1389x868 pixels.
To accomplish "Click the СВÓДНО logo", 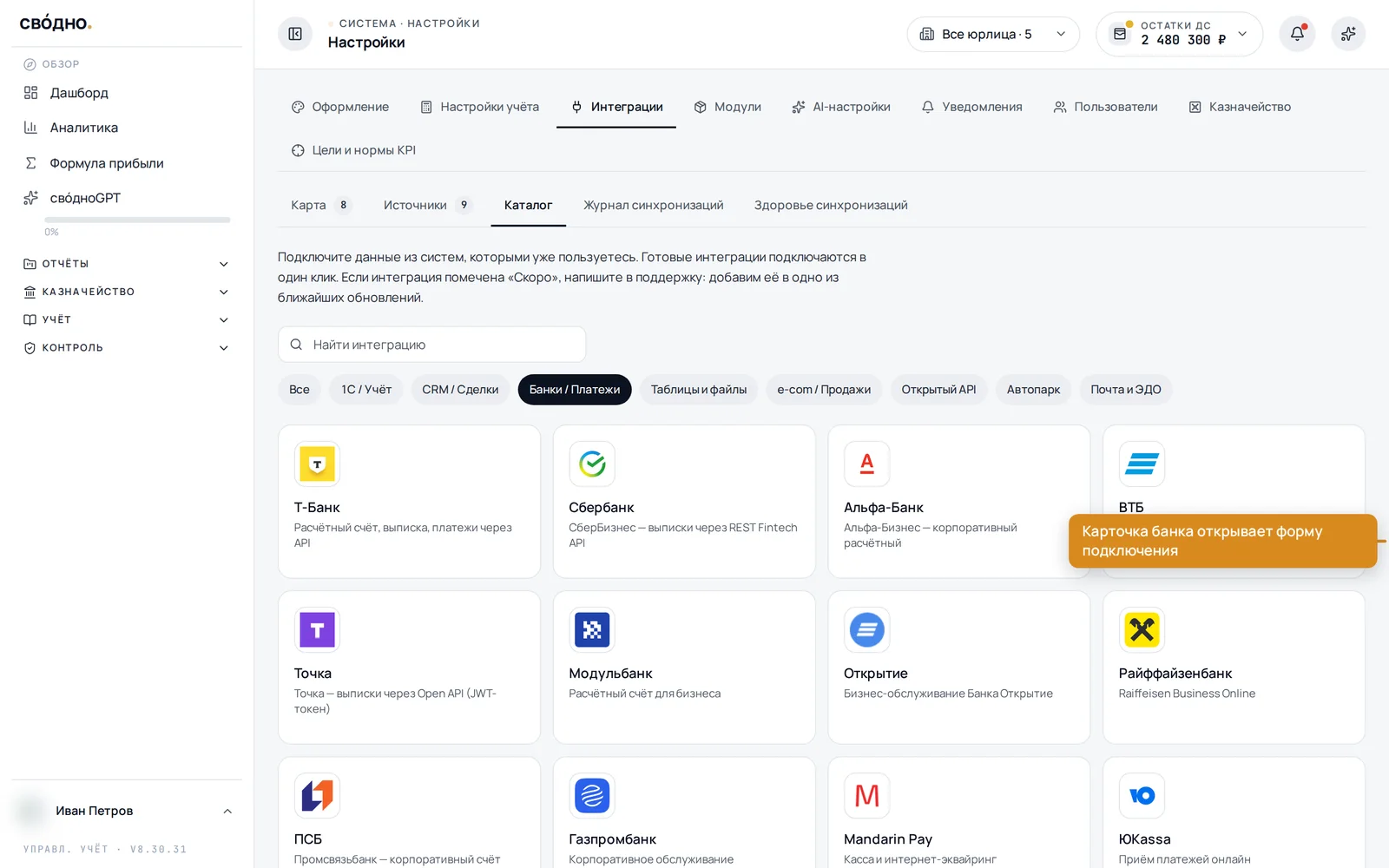I will coord(56,23).
